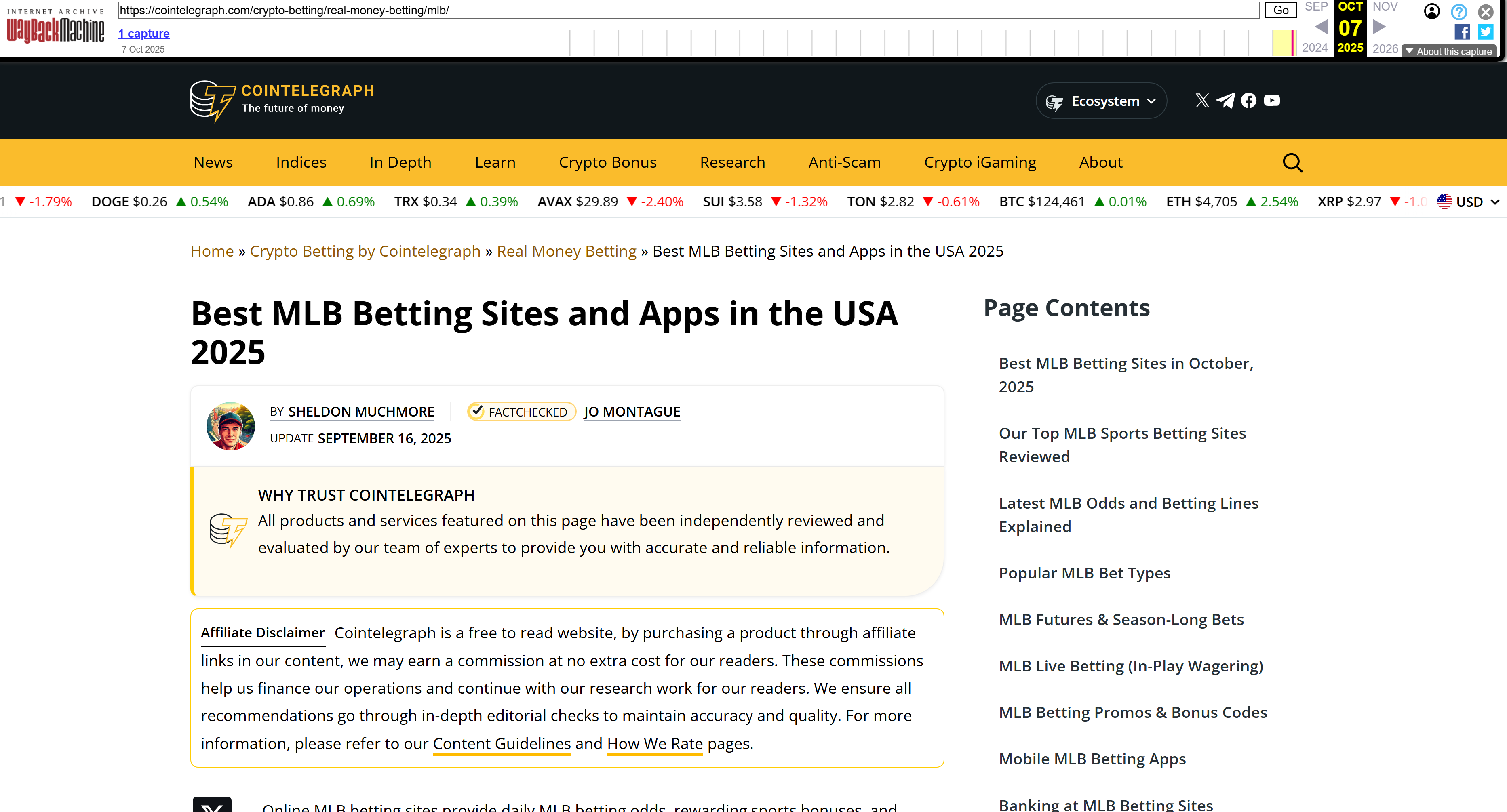Open the Indices menu

[x=301, y=162]
